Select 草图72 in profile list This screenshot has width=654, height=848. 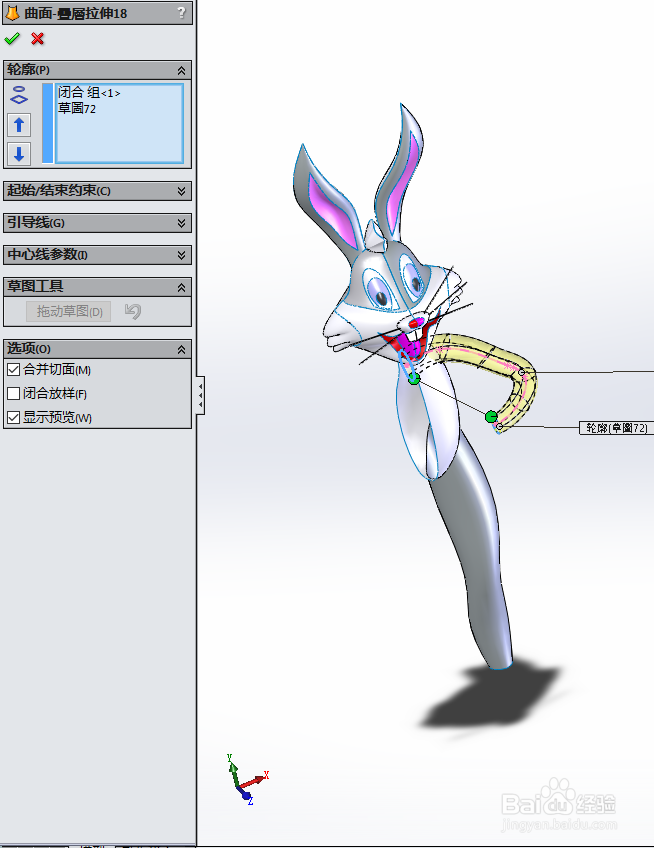pos(77,109)
